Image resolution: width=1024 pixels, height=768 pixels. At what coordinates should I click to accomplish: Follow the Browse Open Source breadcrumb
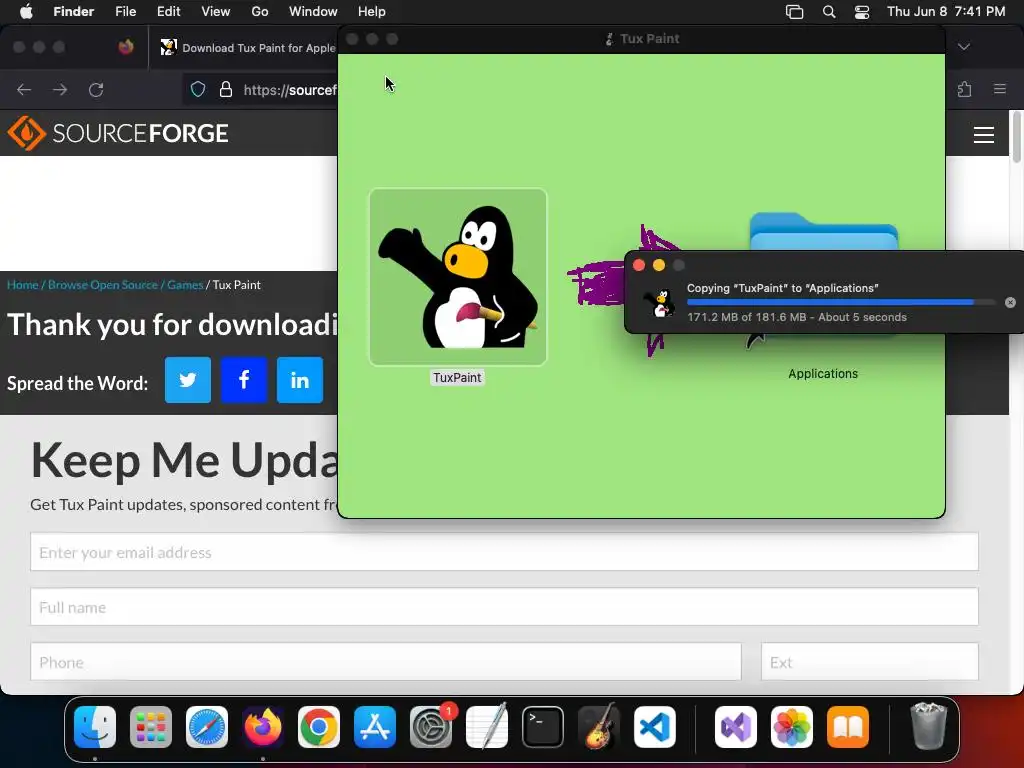[x=103, y=285]
